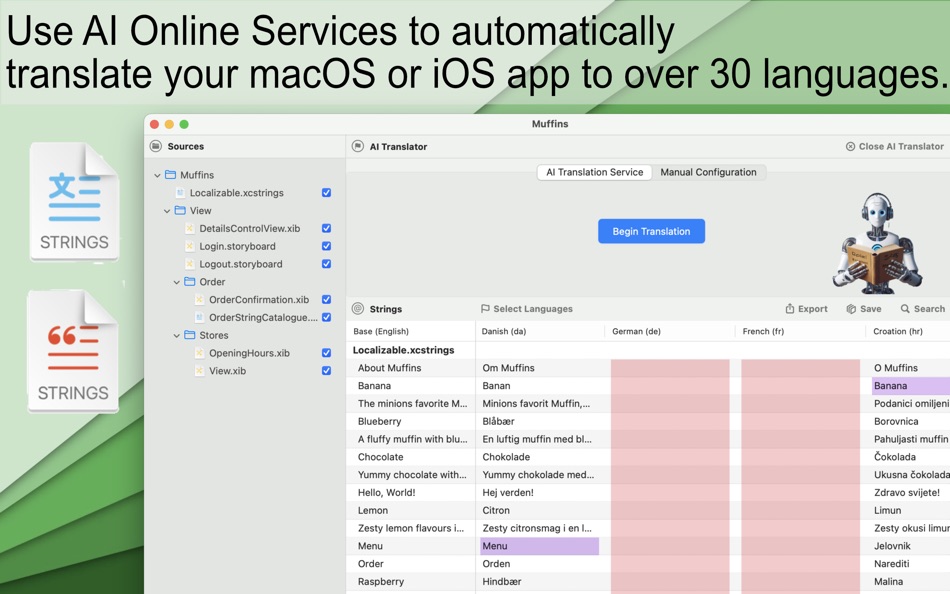Image resolution: width=950 pixels, height=594 pixels.
Task: Click the Login.storyboard file icon
Action: (x=190, y=246)
